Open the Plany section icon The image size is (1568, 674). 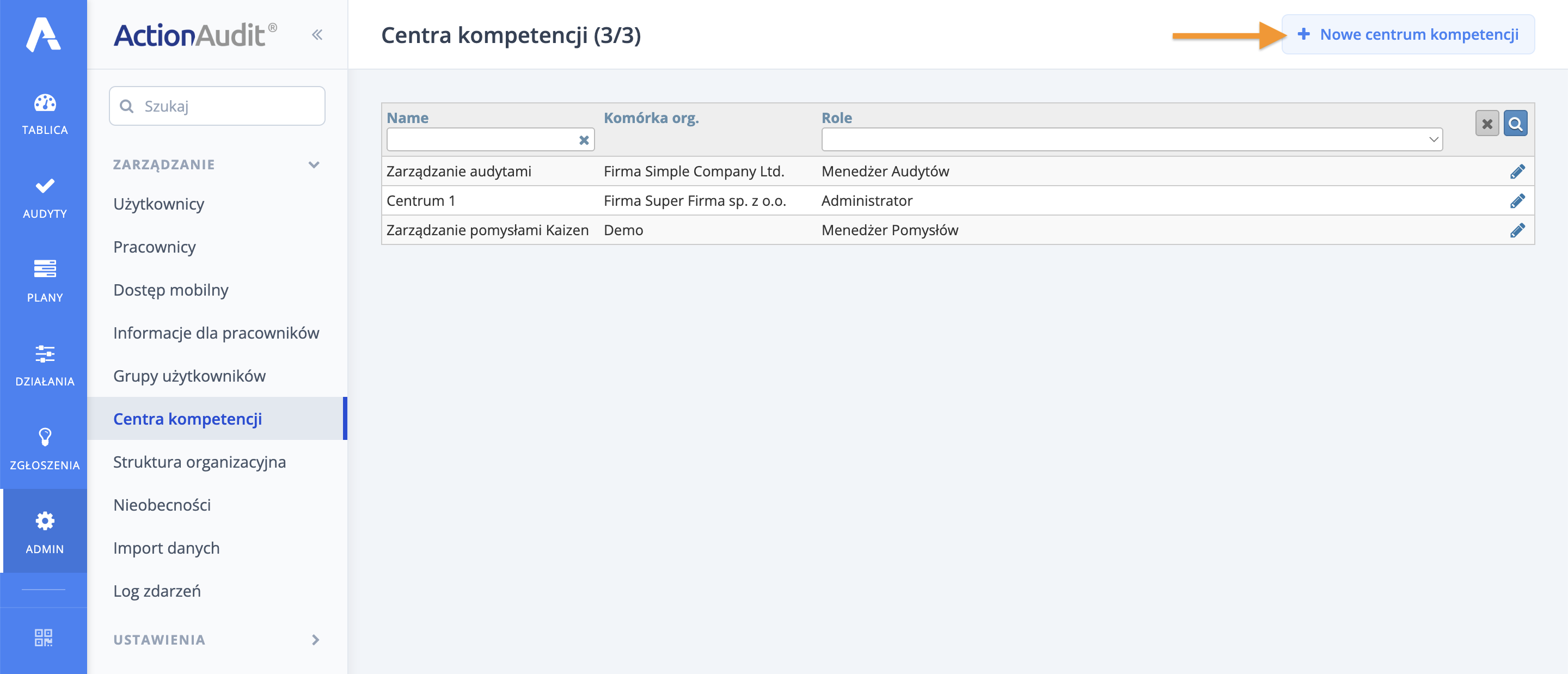point(45,269)
